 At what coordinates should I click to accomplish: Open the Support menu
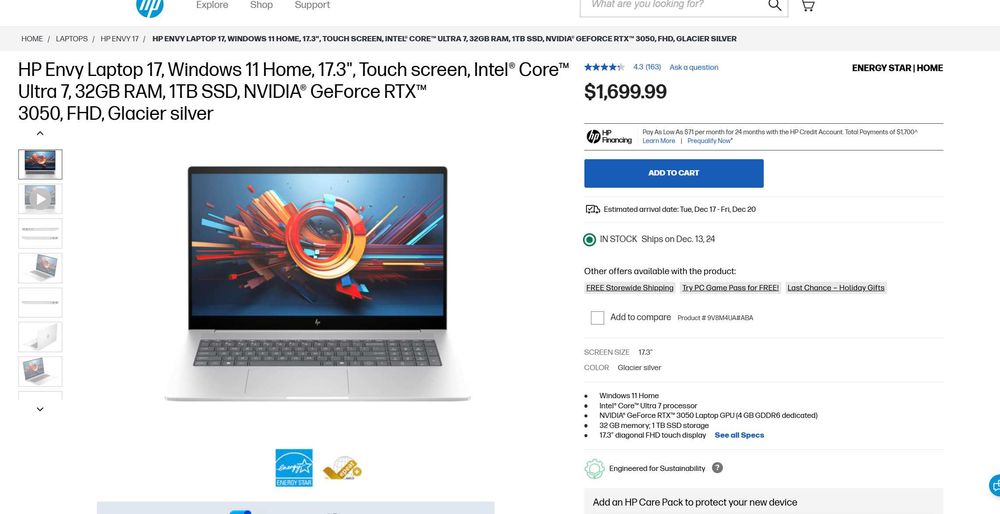[x=312, y=5]
